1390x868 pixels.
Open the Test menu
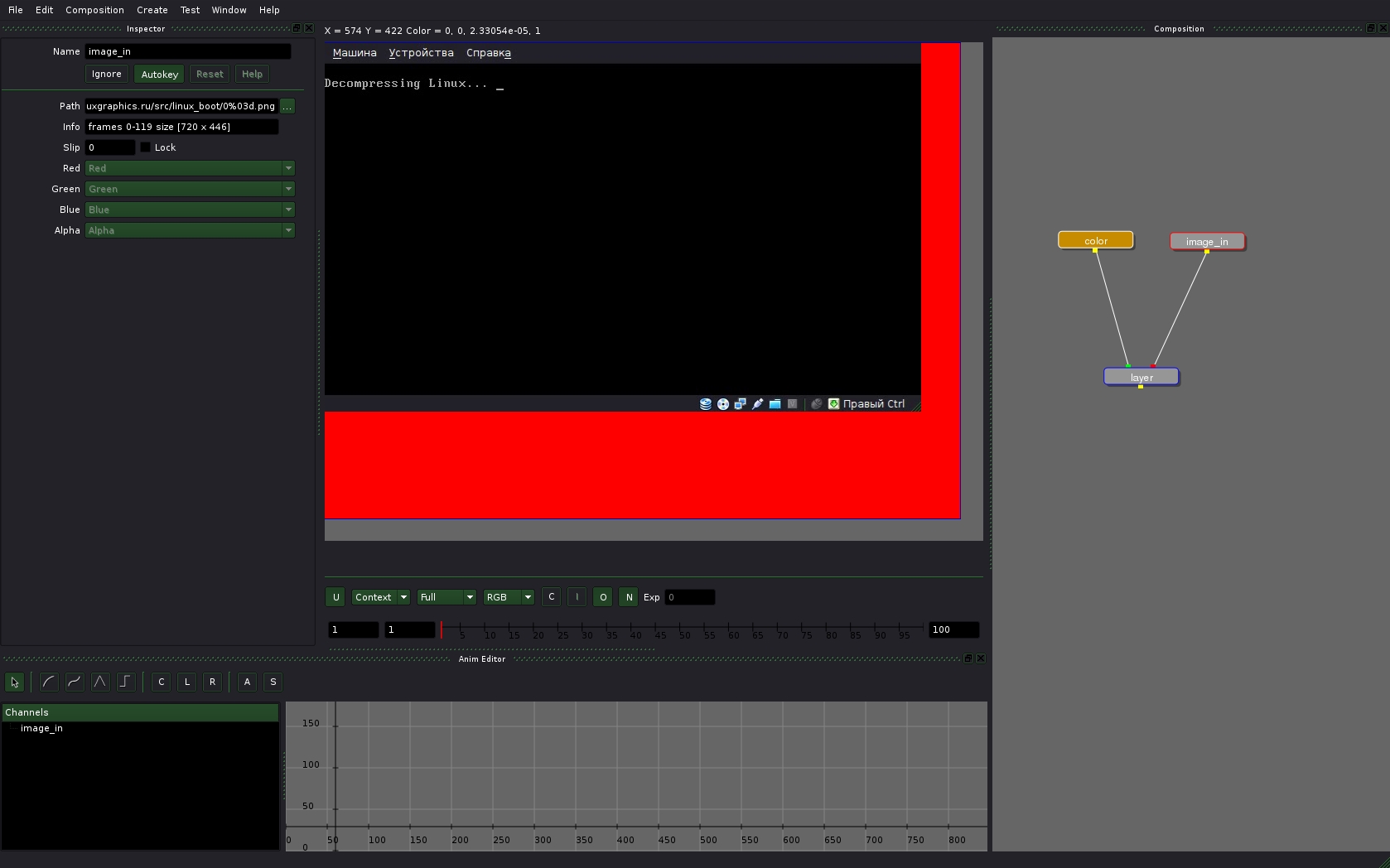(x=190, y=10)
